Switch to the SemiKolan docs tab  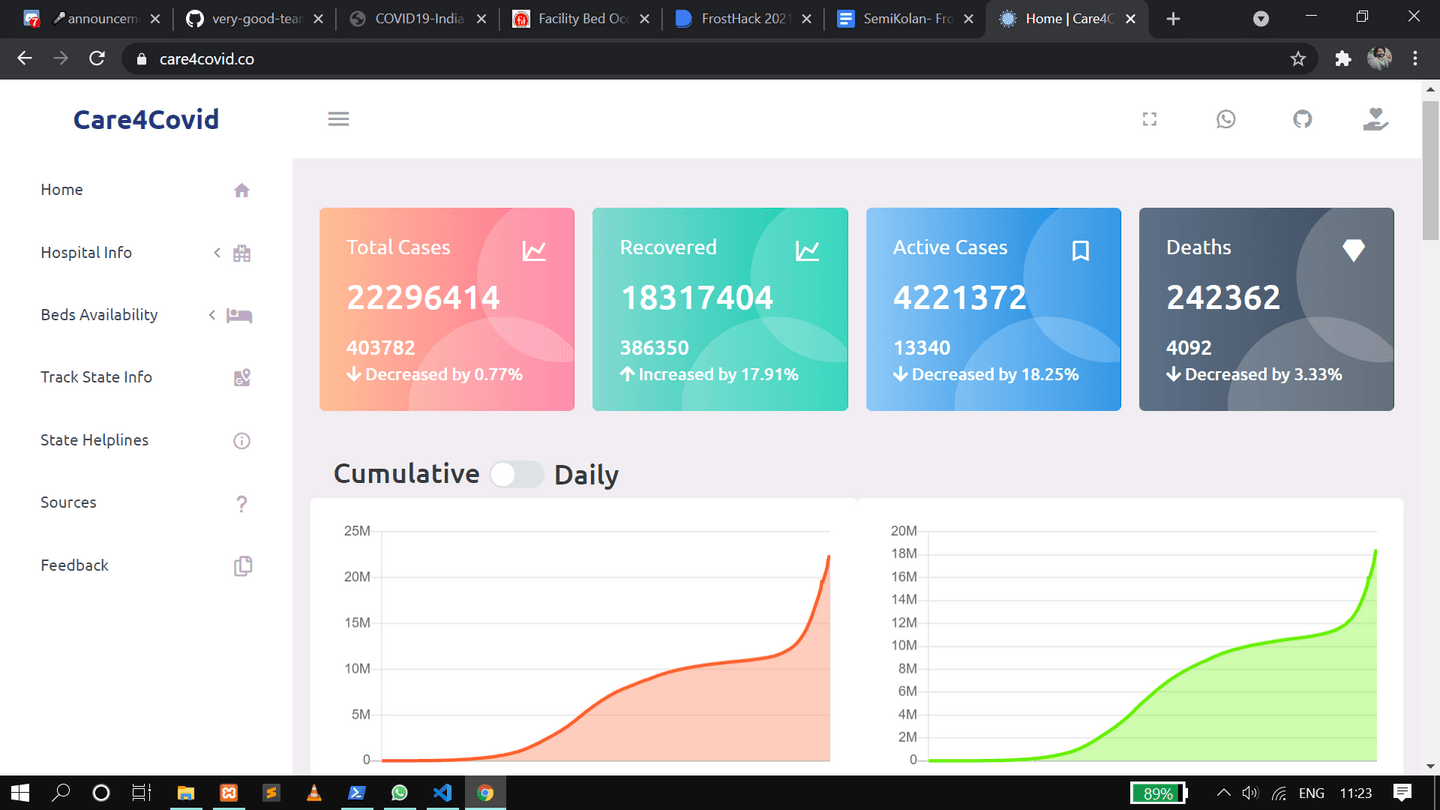pyautogui.click(x=906, y=19)
